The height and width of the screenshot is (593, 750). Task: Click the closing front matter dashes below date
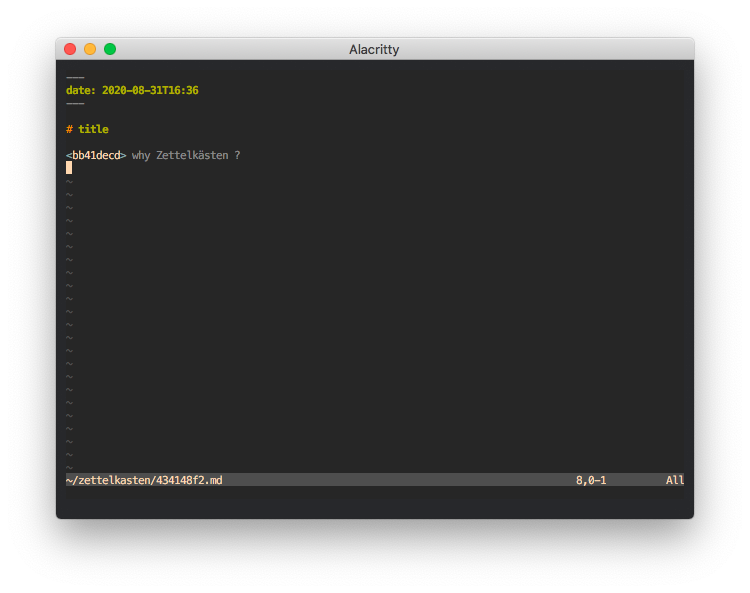point(75,103)
